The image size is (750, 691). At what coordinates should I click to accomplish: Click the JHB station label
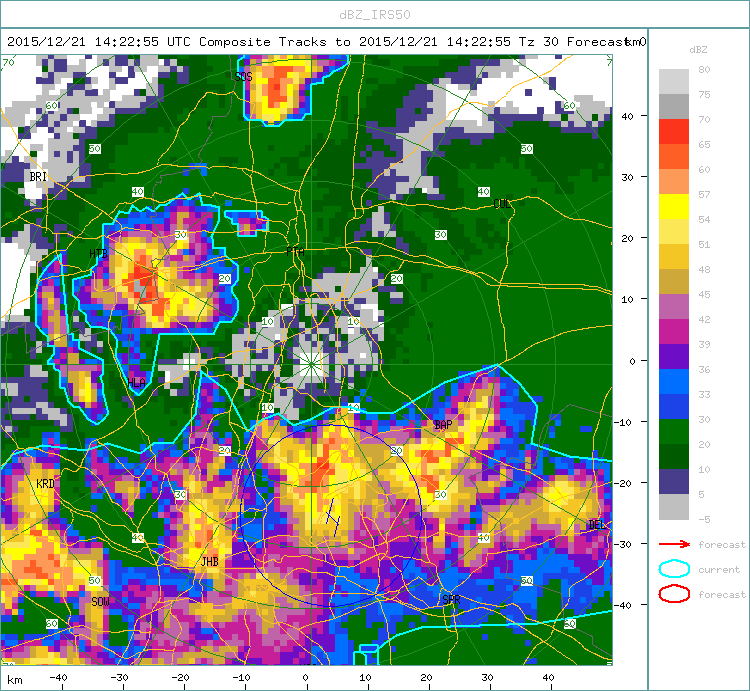tap(210, 561)
